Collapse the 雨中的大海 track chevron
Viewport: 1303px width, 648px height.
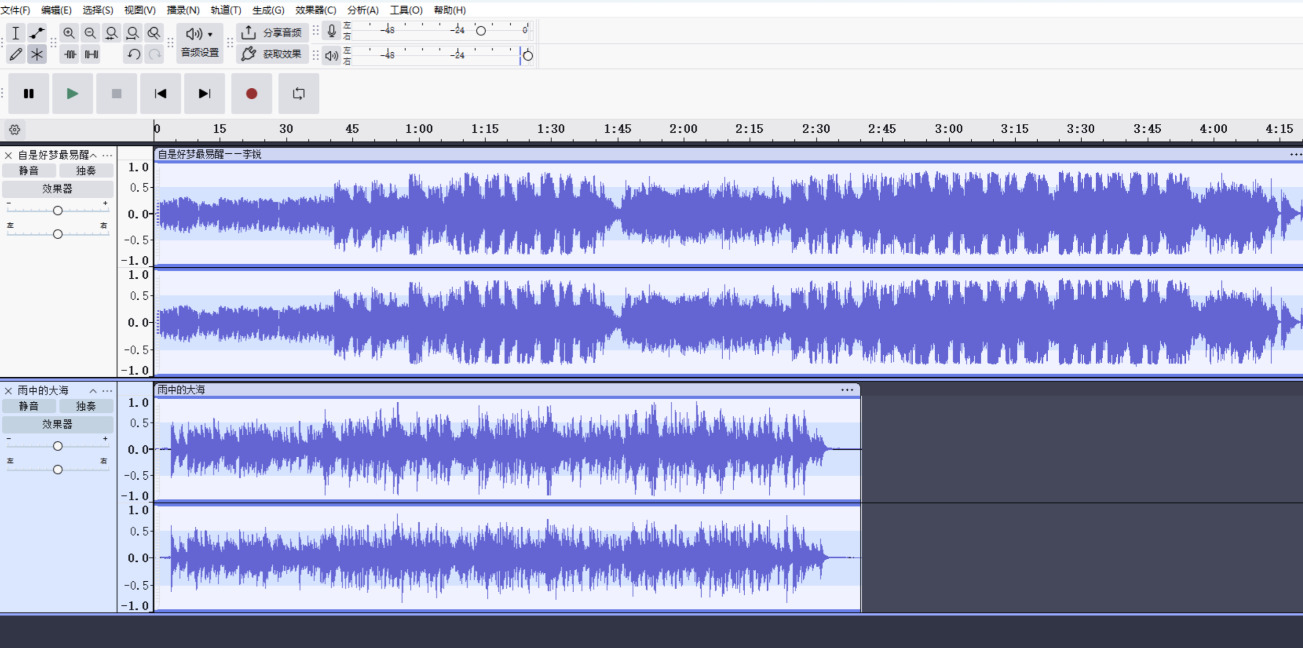click(x=93, y=390)
